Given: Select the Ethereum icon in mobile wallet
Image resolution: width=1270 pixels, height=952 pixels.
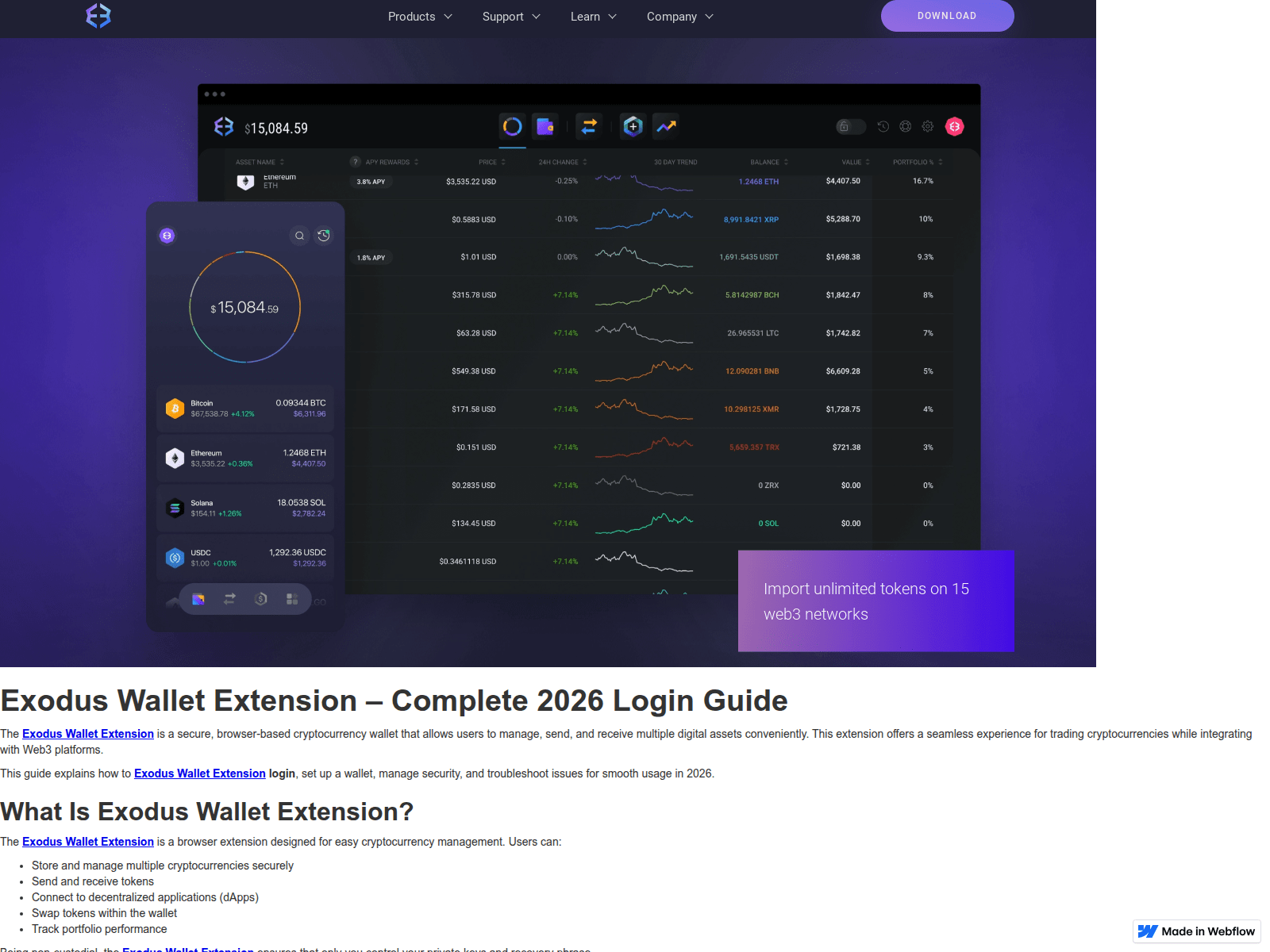Looking at the screenshot, I should tap(175, 458).
